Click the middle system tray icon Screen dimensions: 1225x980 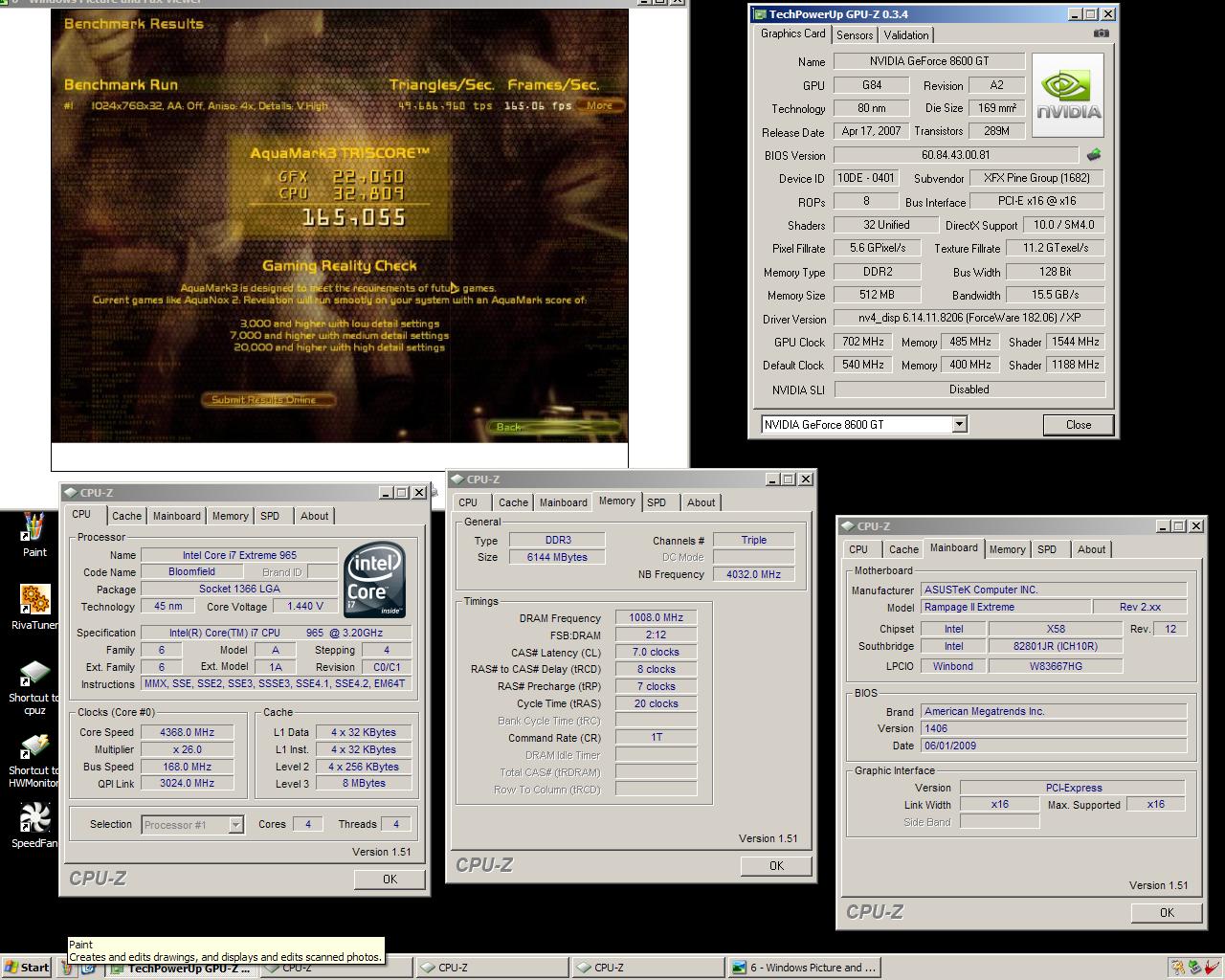click(1195, 968)
